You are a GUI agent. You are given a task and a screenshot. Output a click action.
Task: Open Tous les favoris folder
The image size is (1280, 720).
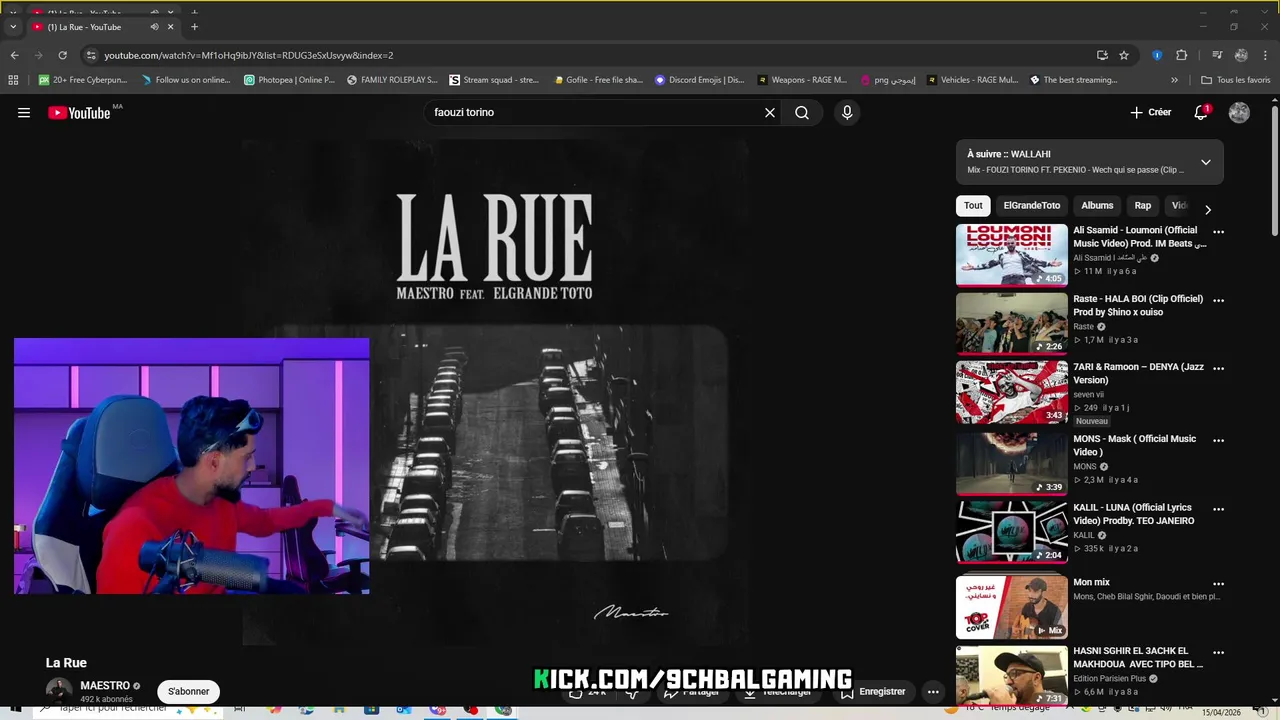coord(1236,80)
